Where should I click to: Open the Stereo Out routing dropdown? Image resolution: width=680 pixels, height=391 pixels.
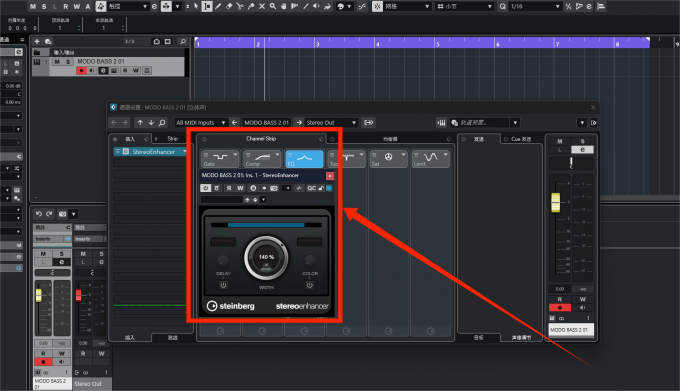(x=331, y=123)
